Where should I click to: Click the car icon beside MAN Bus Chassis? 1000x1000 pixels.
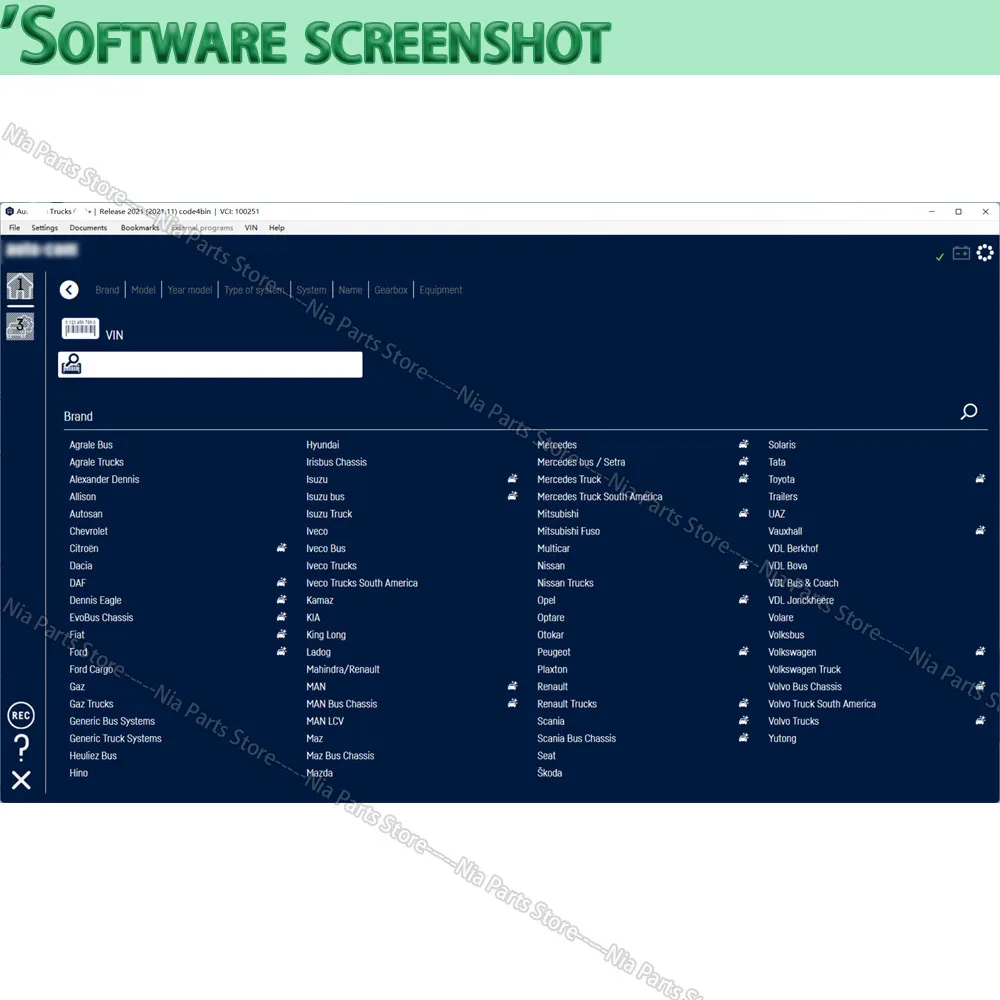click(x=512, y=703)
